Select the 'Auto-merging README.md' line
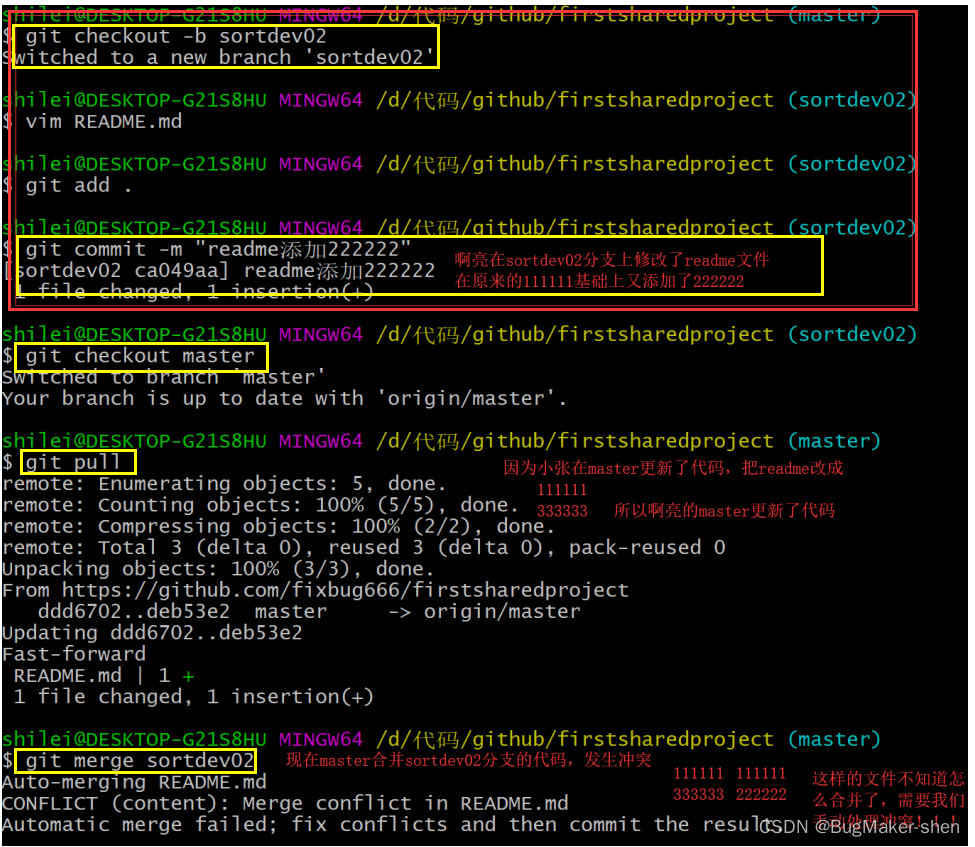 134,782
